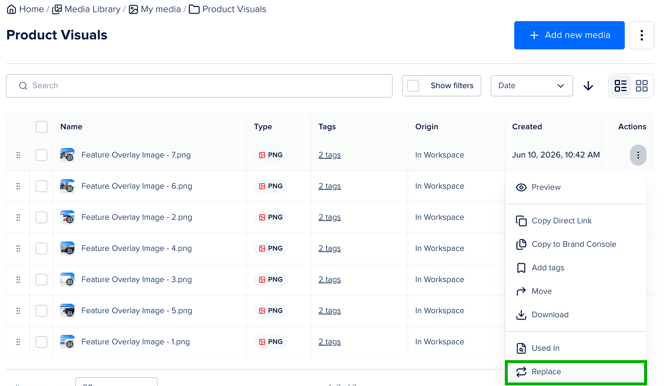Check Feature Overlay Image - 7.png

[x=41, y=155]
